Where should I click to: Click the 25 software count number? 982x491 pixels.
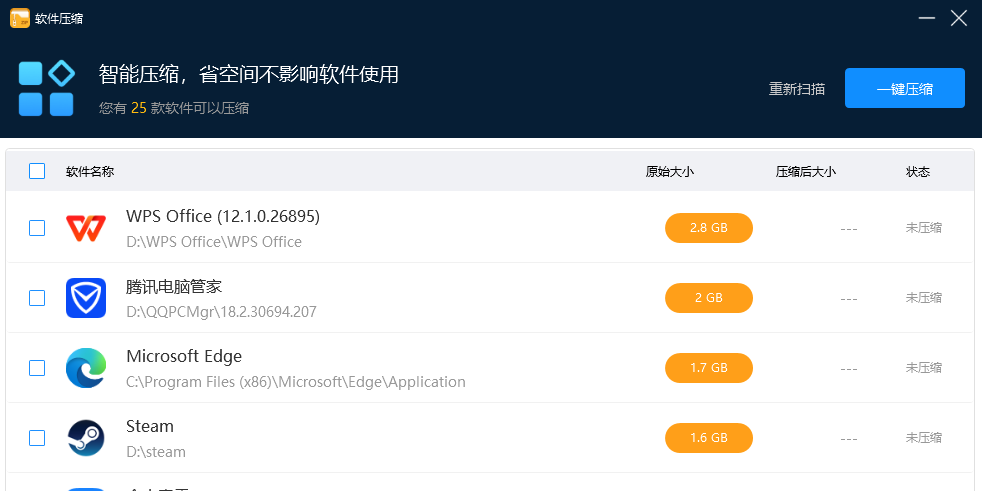(x=138, y=108)
